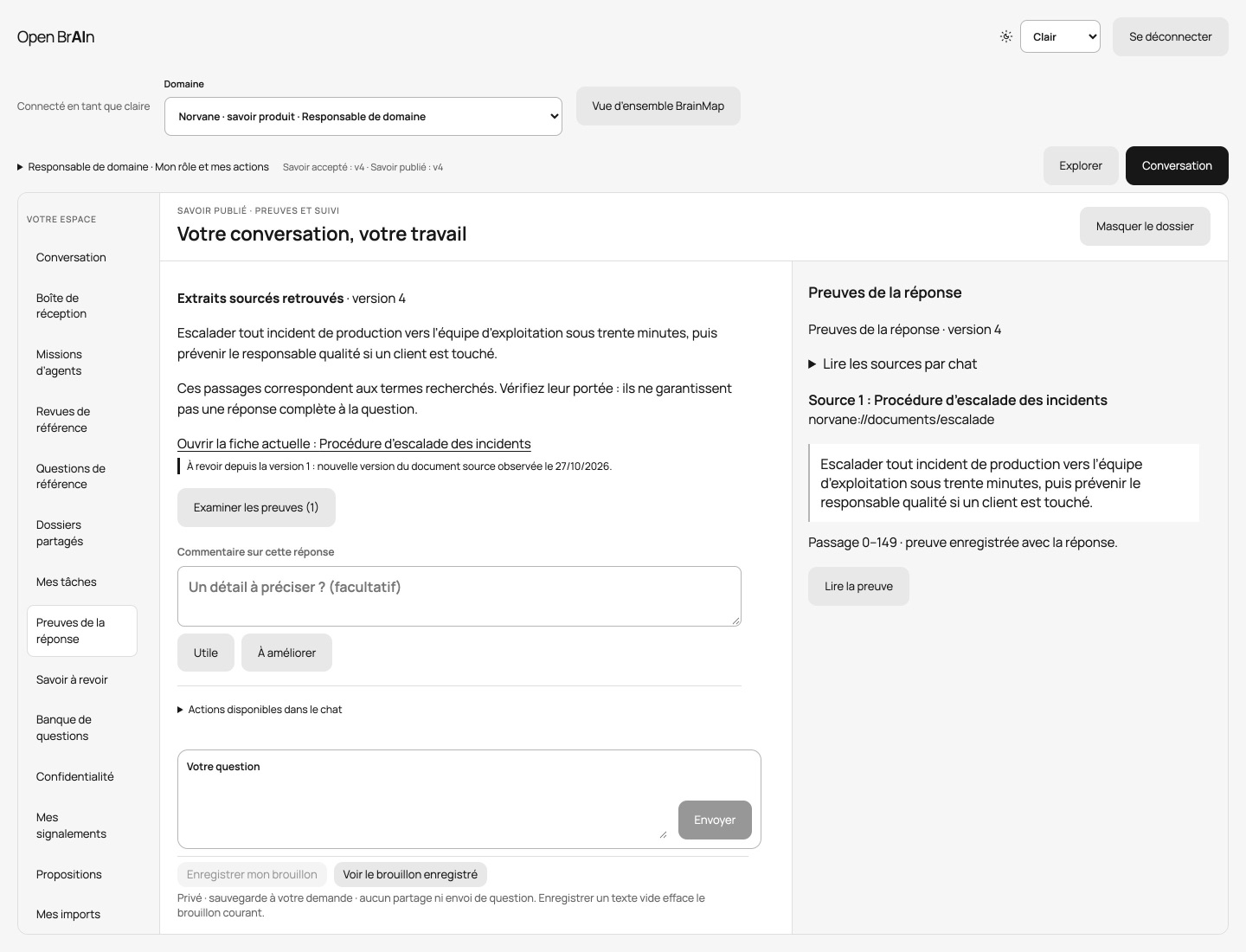1246x952 pixels.
Task: Go to Mes tâches
Action: coord(82,582)
